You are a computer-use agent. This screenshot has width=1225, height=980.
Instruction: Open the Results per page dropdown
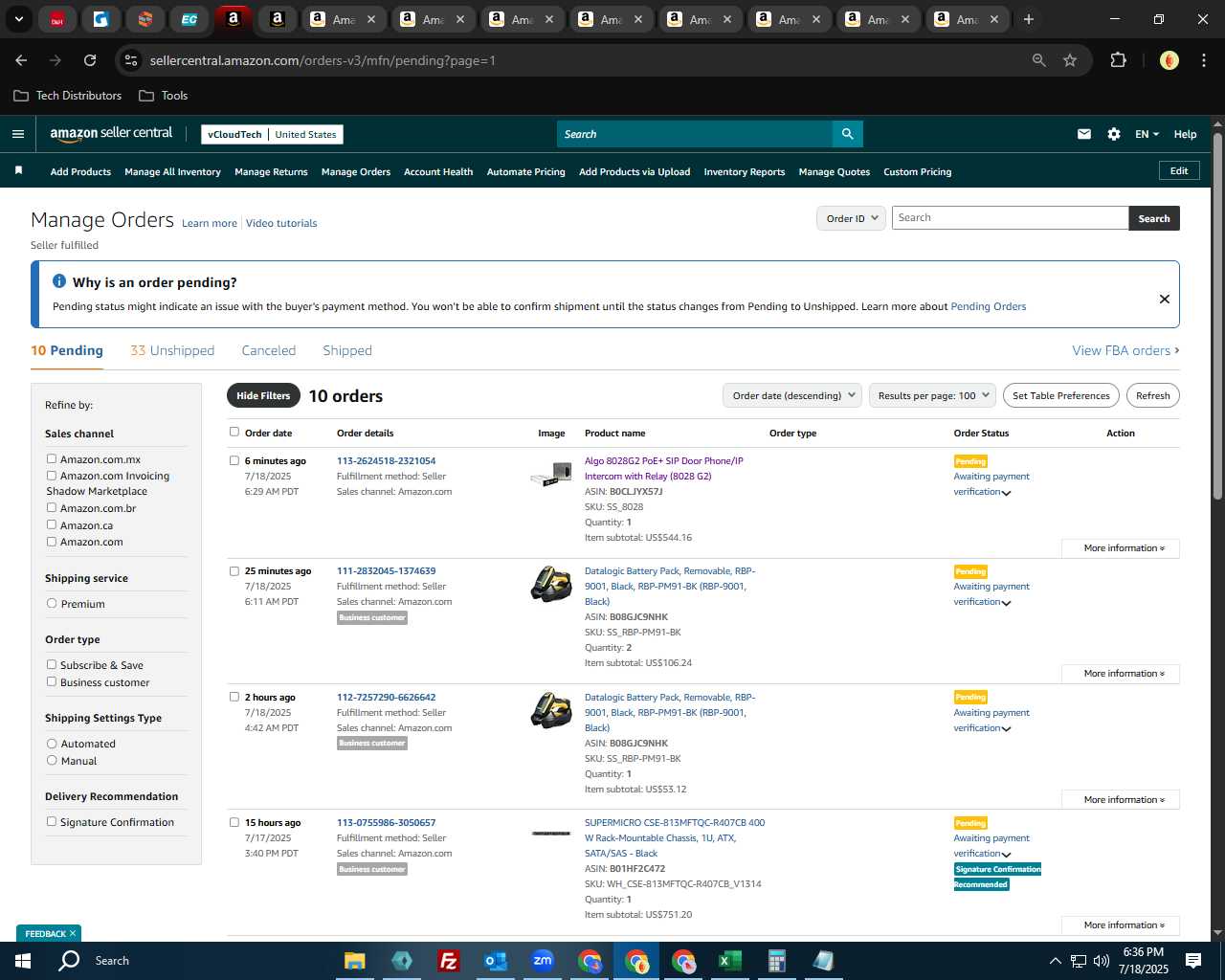[x=932, y=395]
